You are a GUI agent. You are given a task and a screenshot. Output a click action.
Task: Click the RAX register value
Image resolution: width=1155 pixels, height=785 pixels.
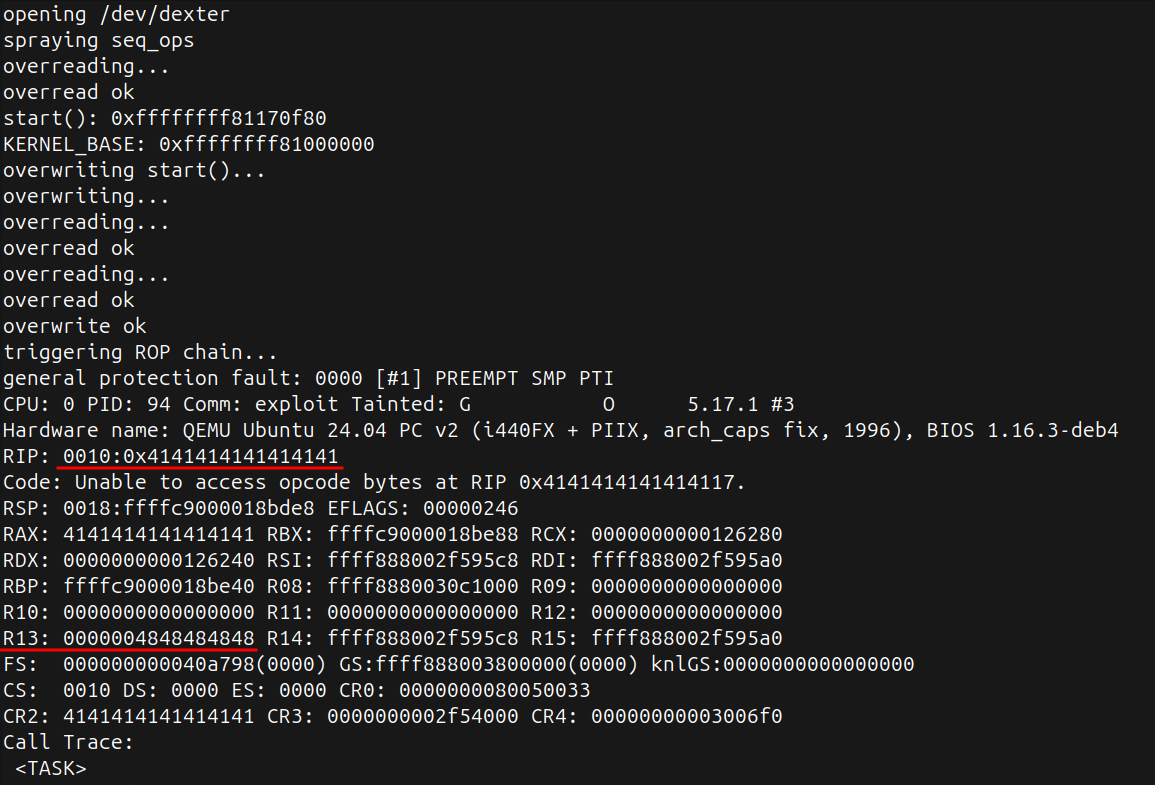(158, 534)
